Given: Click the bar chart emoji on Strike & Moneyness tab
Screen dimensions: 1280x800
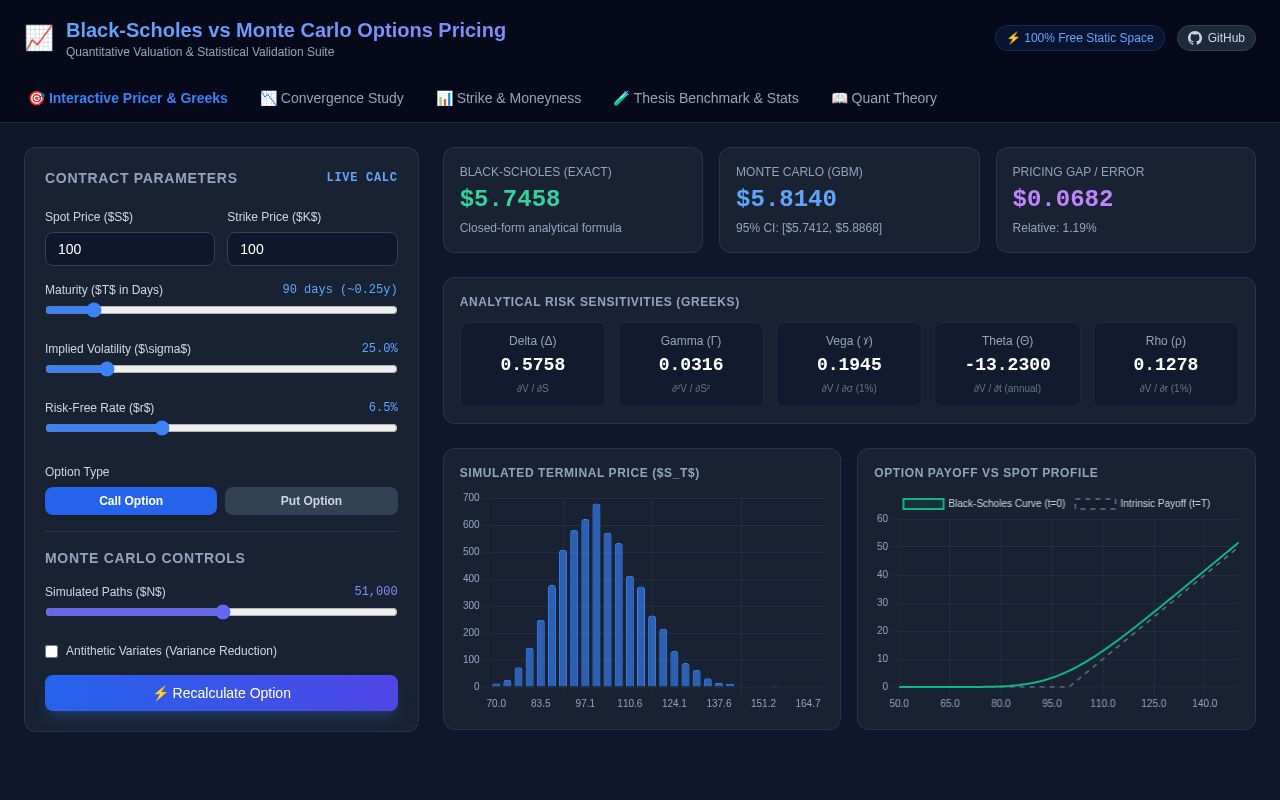Looking at the screenshot, I should click(444, 98).
